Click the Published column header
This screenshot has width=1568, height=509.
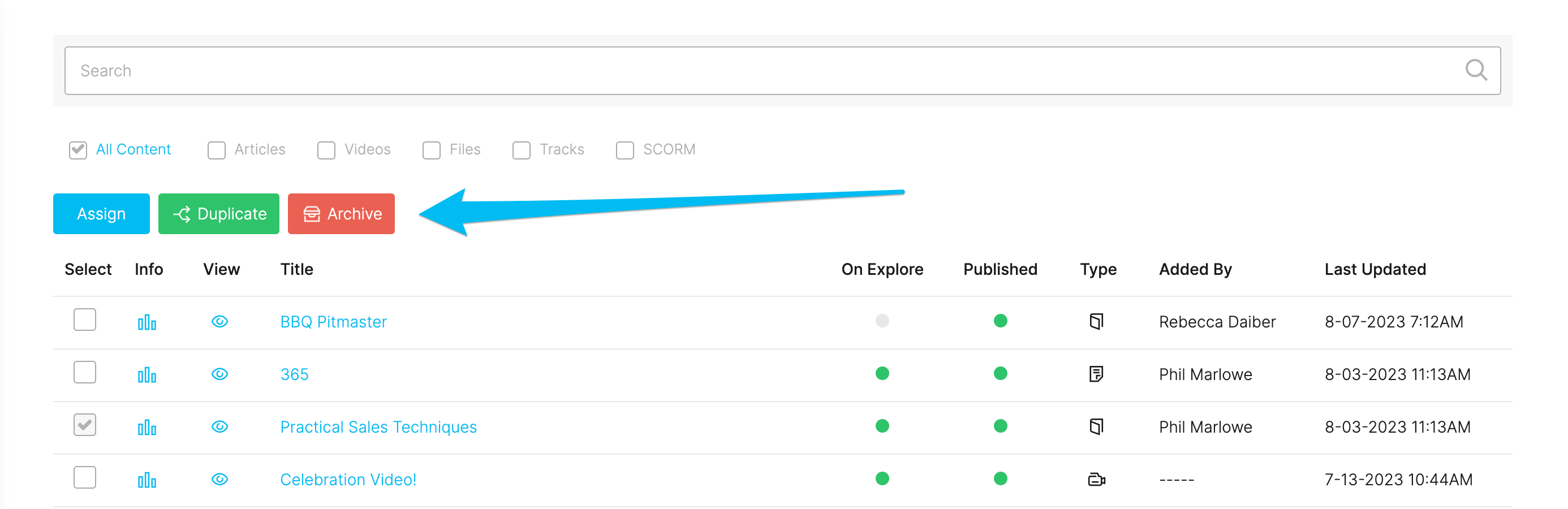1000,269
